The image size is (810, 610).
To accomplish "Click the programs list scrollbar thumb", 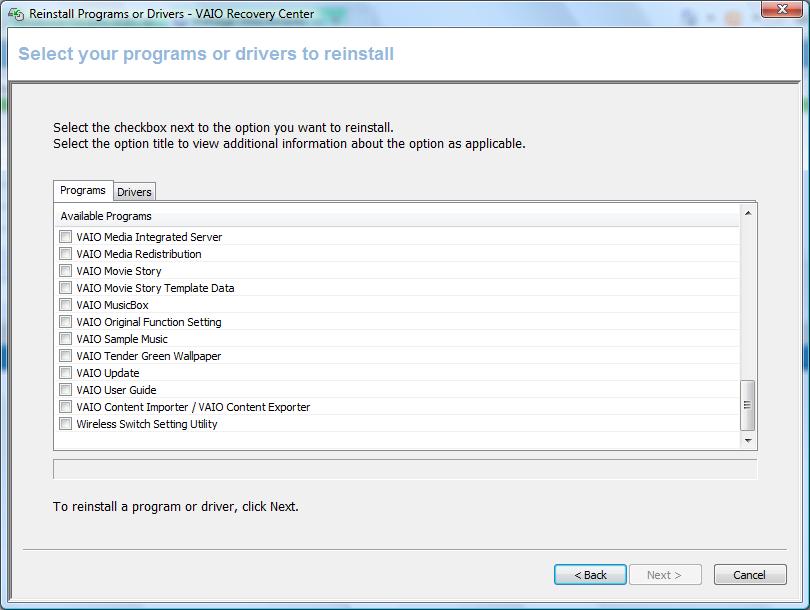I will click(x=747, y=405).
